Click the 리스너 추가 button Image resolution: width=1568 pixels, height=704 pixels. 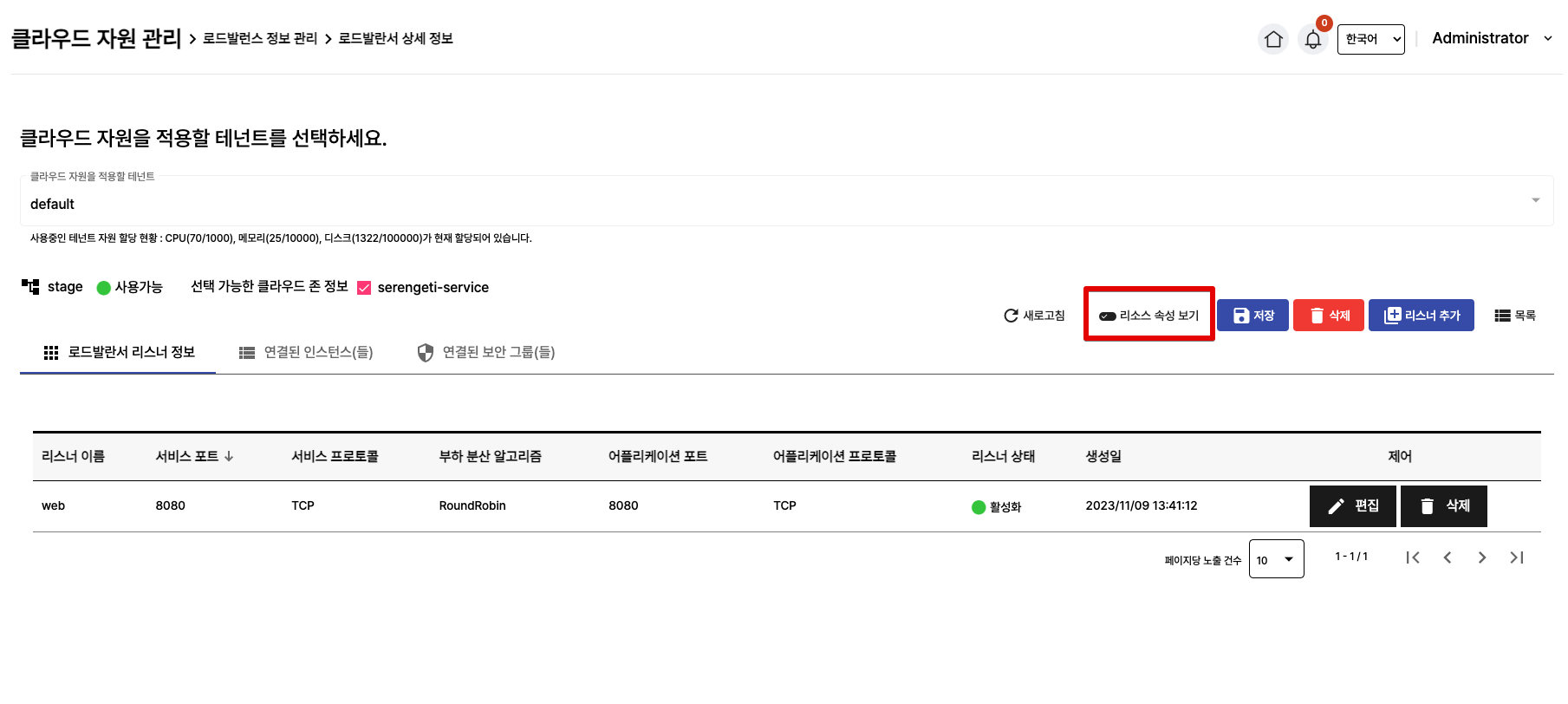[x=1421, y=316]
